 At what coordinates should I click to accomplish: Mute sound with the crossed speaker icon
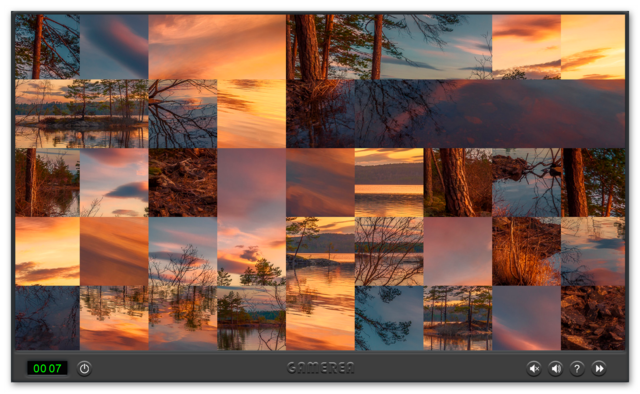tap(534, 369)
